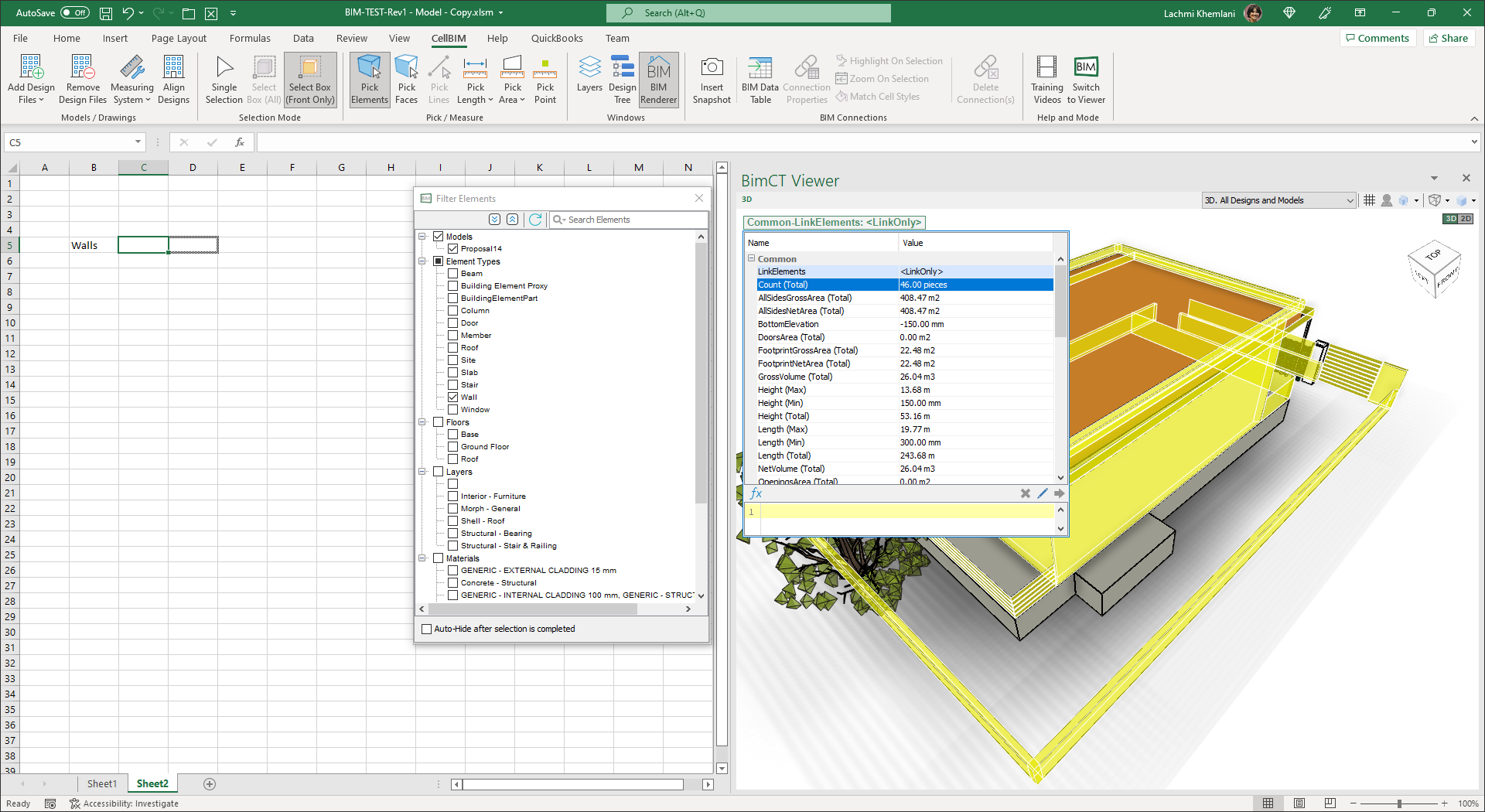Click in Search Elements field
The width and height of the screenshot is (1485, 812).
(x=628, y=220)
